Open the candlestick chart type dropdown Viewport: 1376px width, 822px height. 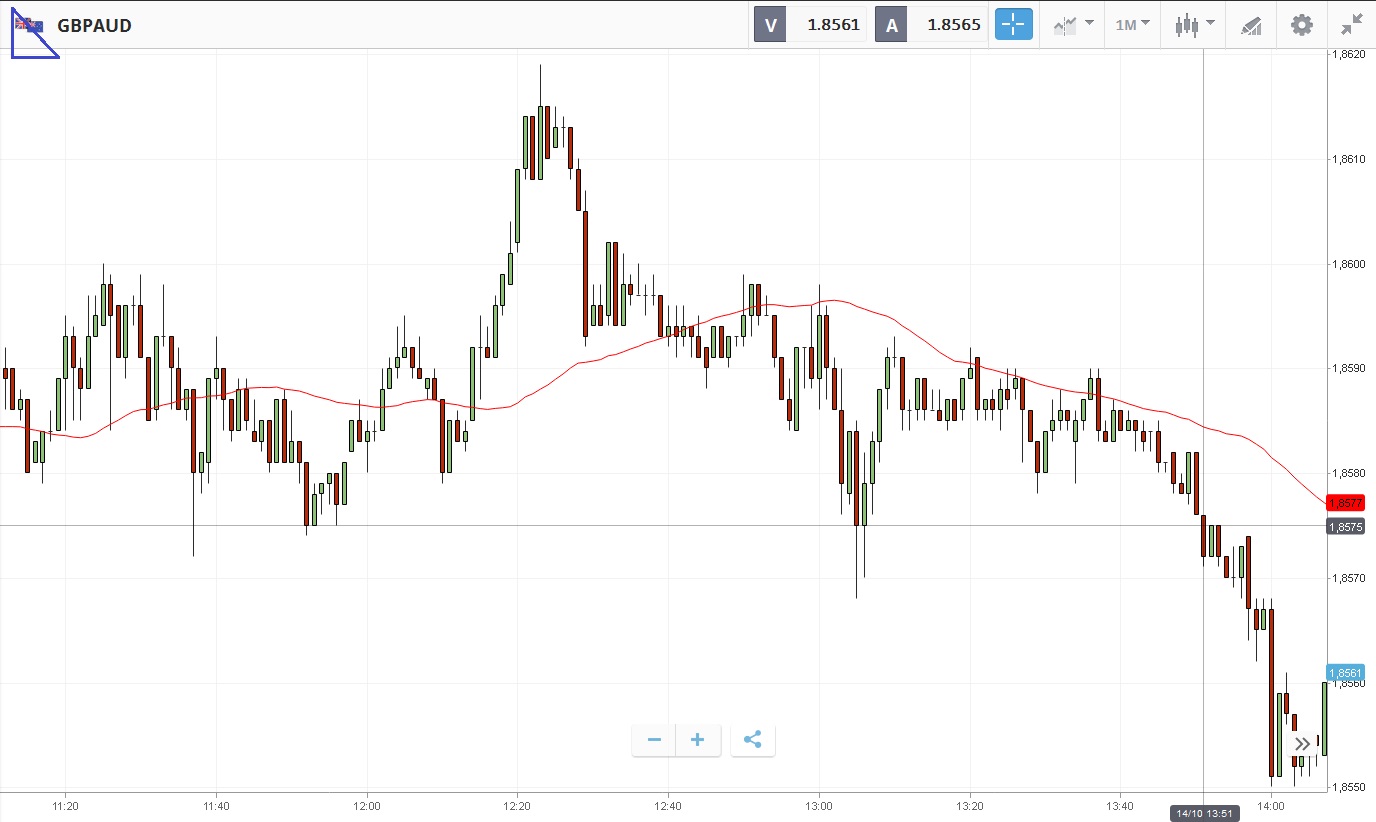pos(1195,25)
